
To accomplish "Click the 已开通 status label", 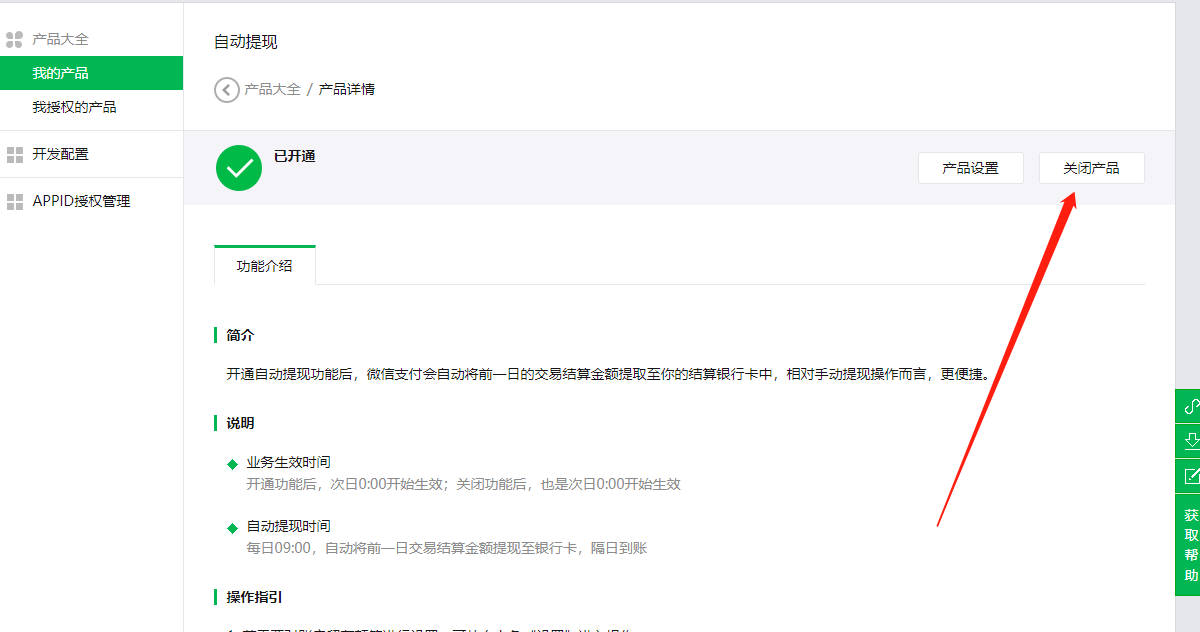I will click(x=295, y=156).
